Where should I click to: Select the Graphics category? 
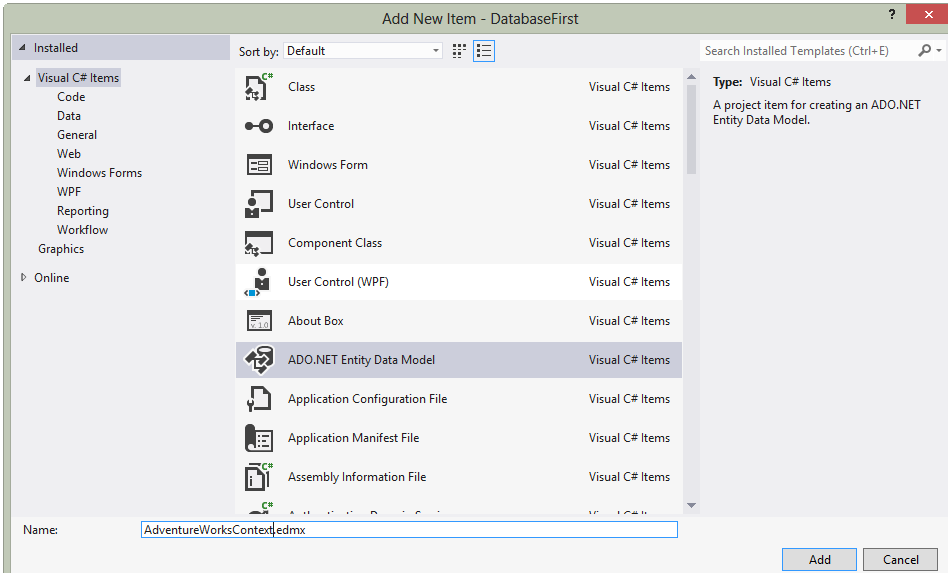[61, 249]
